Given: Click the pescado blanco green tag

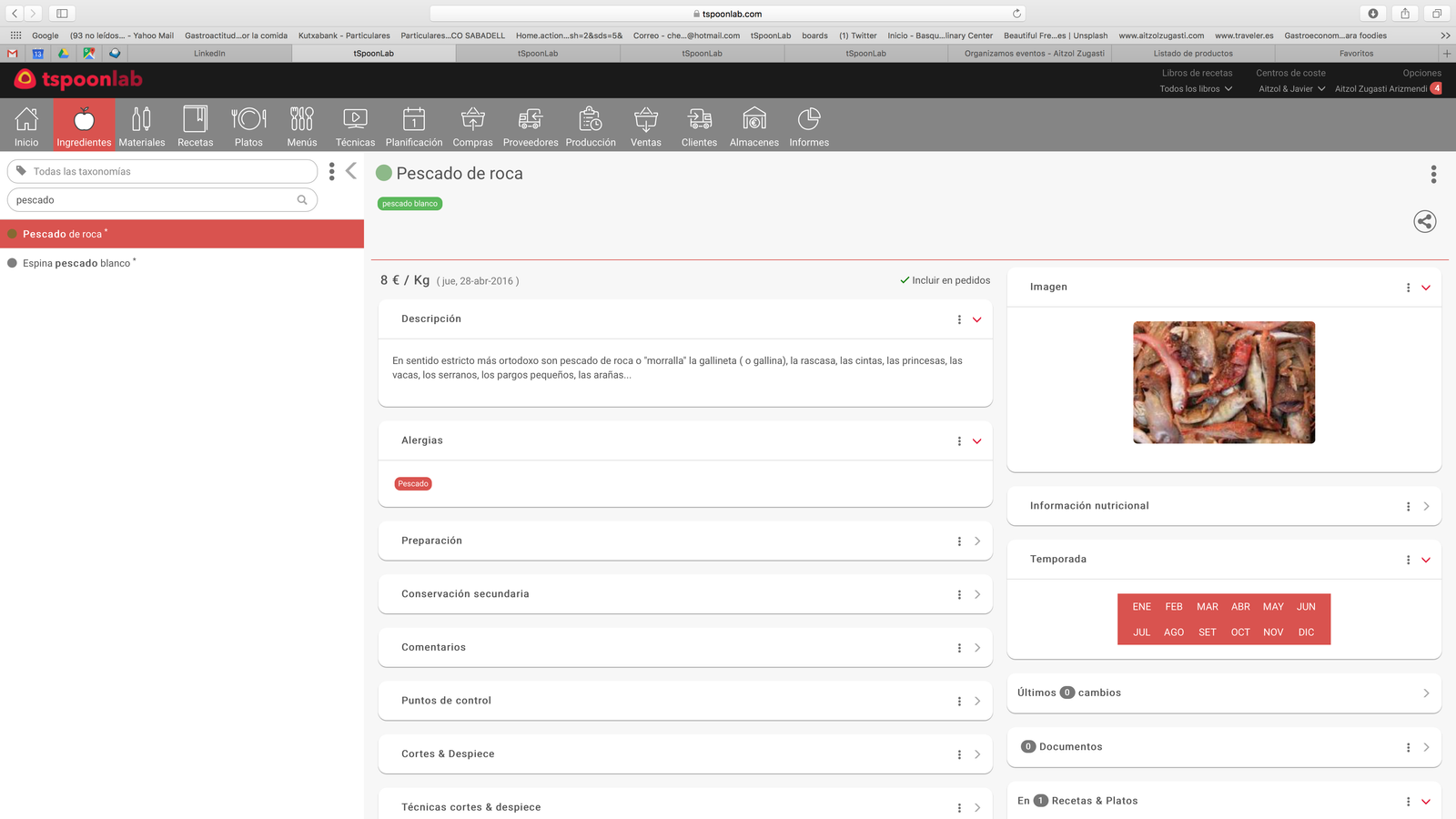Looking at the screenshot, I should (409, 204).
